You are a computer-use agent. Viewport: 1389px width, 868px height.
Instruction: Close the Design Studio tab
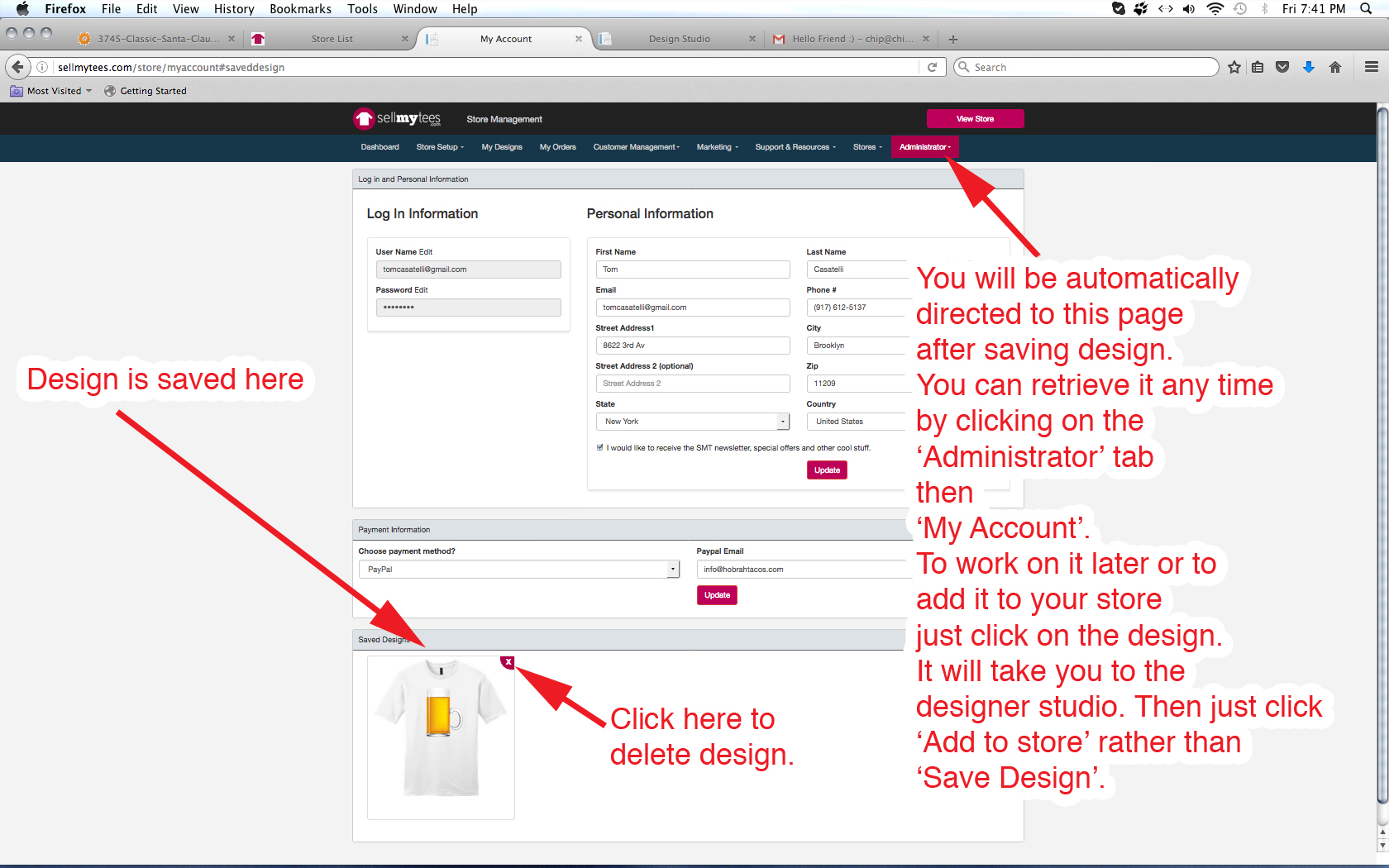click(752, 39)
